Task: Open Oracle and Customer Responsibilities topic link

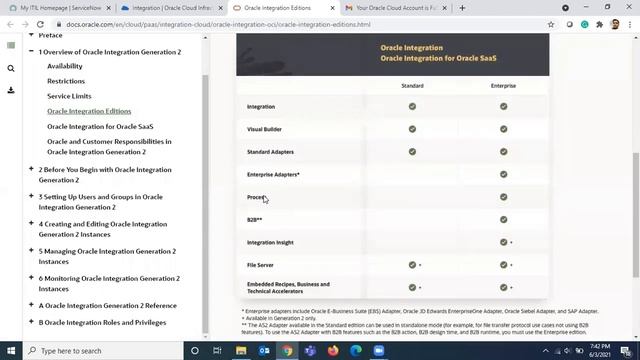Action: click(x=109, y=147)
